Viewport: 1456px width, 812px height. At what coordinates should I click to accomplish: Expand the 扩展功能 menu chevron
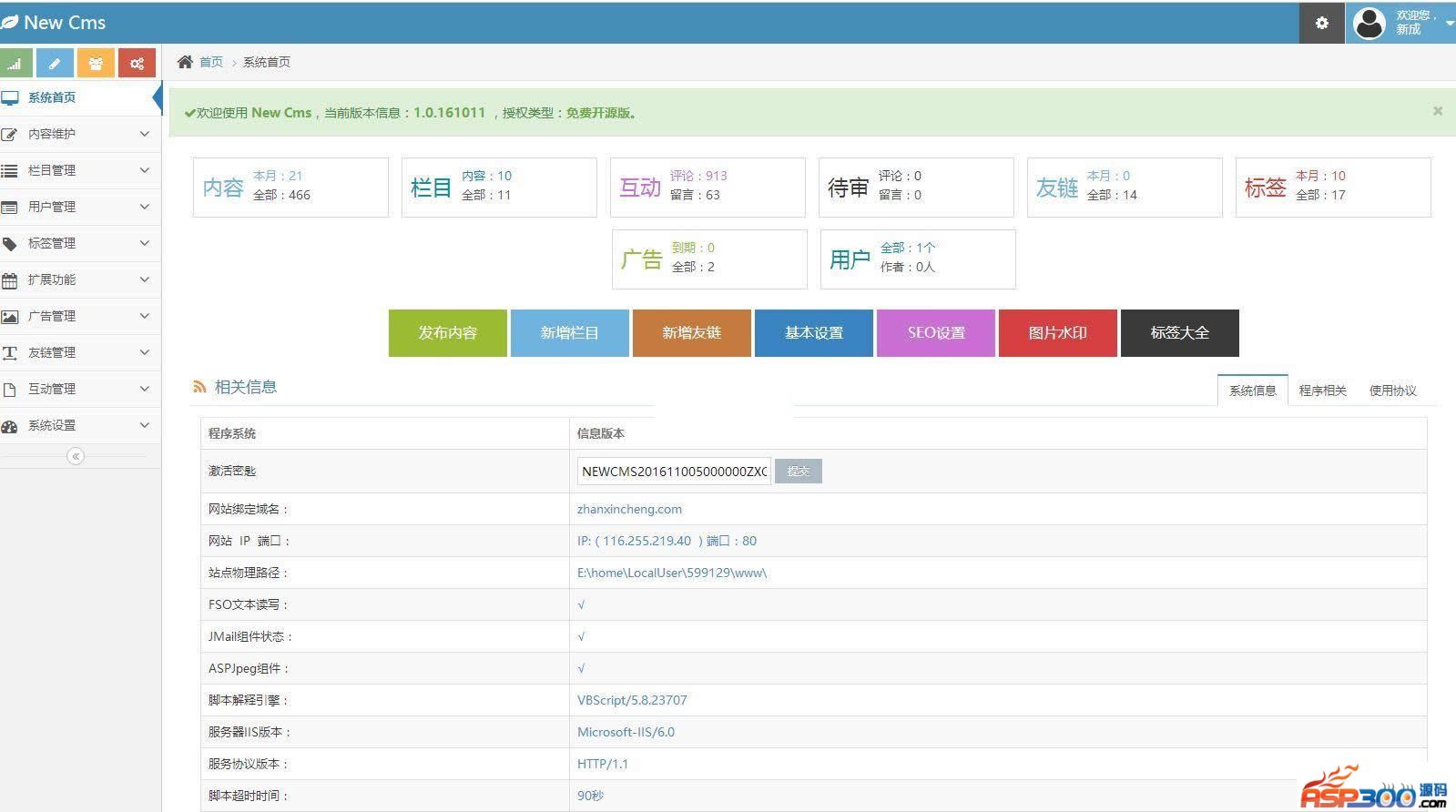click(x=144, y=279)
